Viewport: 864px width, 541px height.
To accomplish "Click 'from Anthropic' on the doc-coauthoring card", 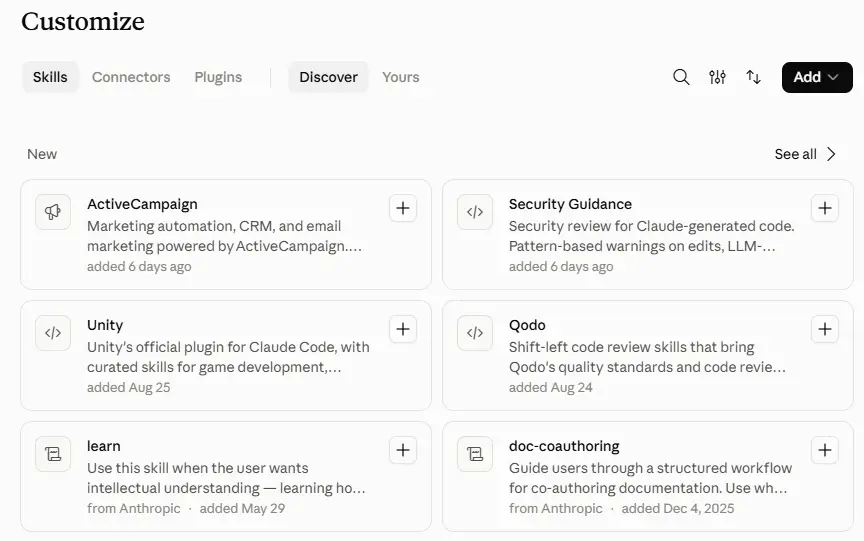I will (555, 508).
